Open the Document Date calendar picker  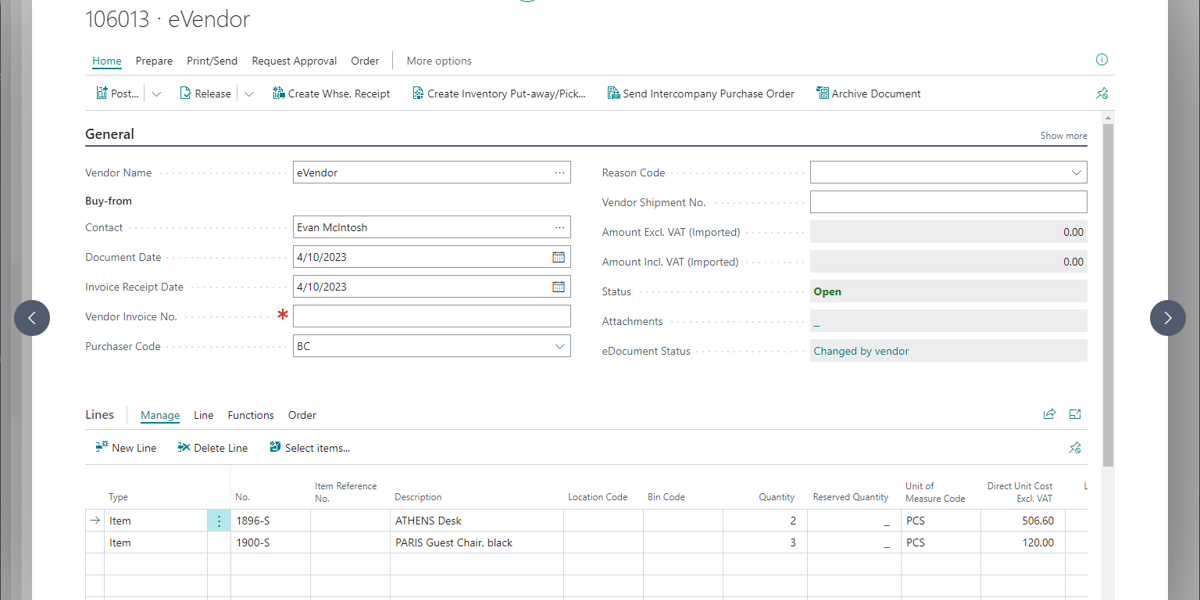[559, 257]
